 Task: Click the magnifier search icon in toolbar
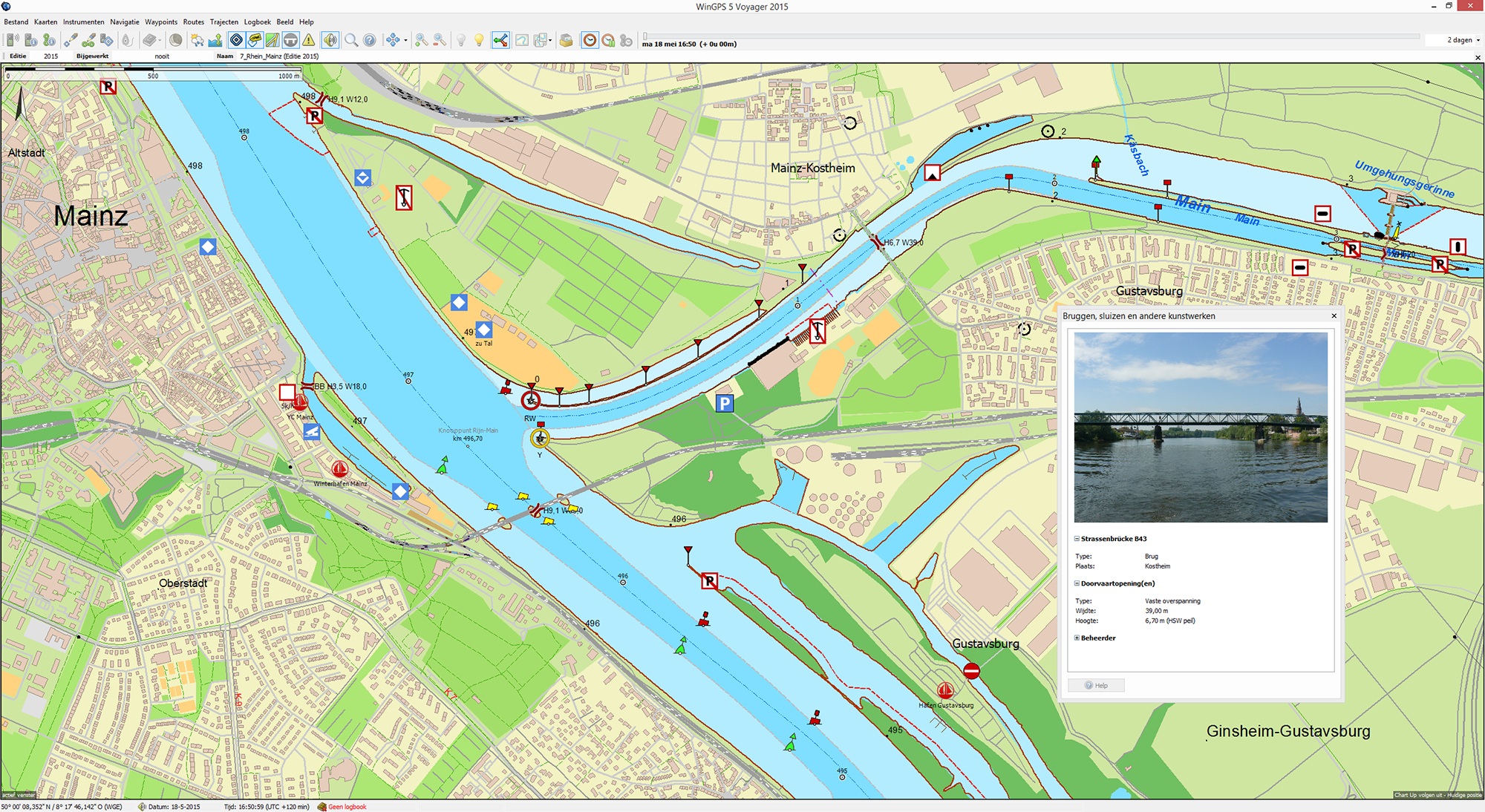(351, 40)
